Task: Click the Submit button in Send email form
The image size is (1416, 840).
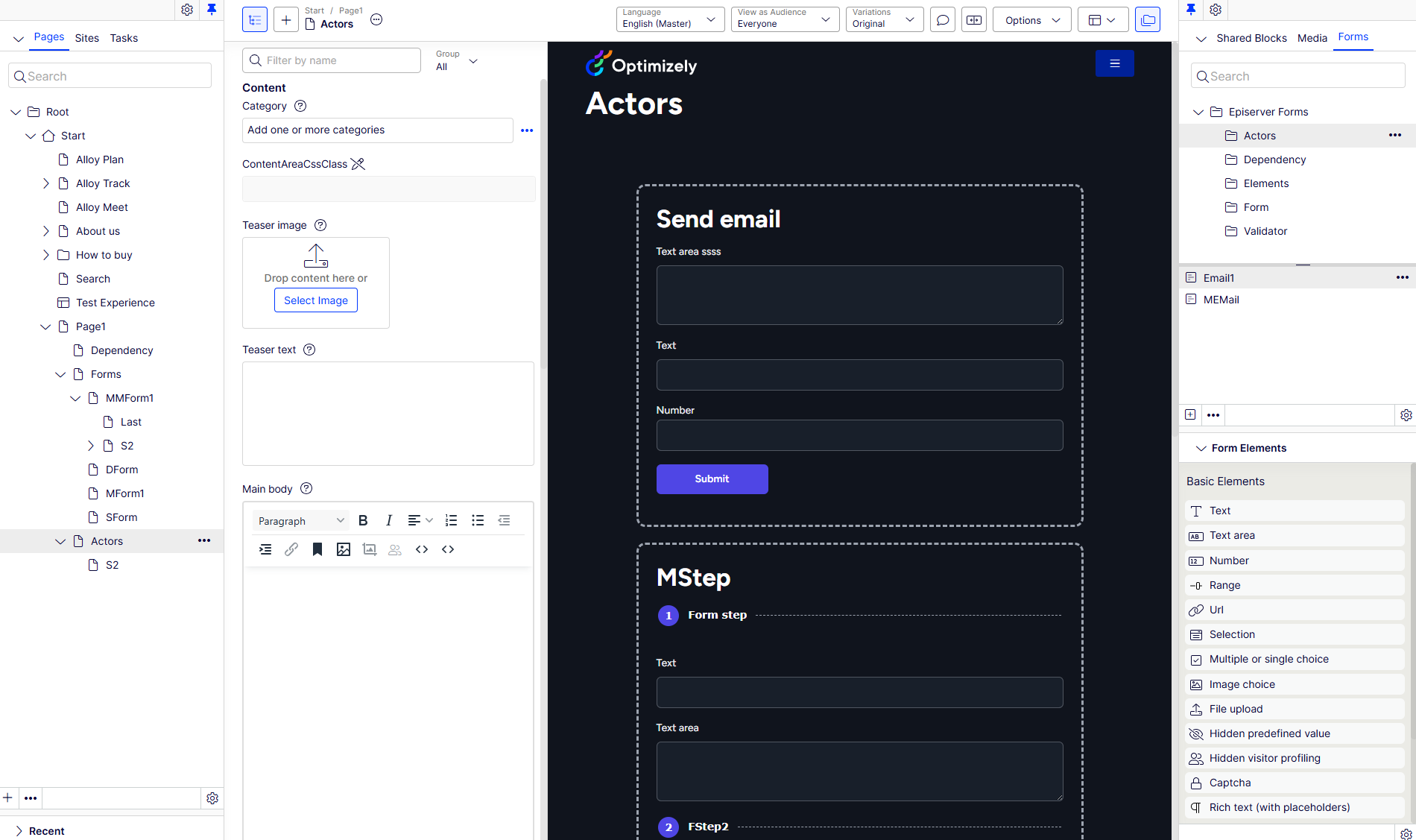Action: tap(712, 479)
